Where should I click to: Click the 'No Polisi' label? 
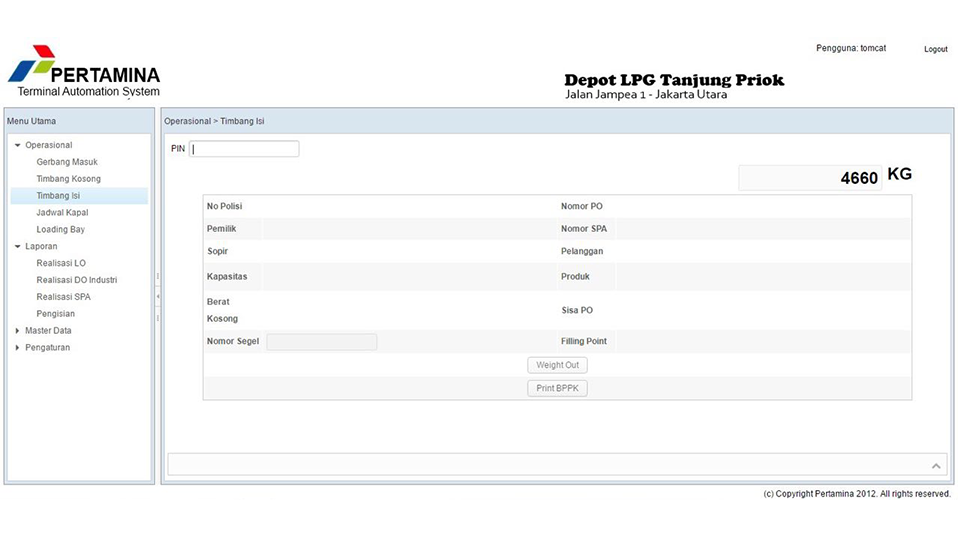(x=224, y=206)
